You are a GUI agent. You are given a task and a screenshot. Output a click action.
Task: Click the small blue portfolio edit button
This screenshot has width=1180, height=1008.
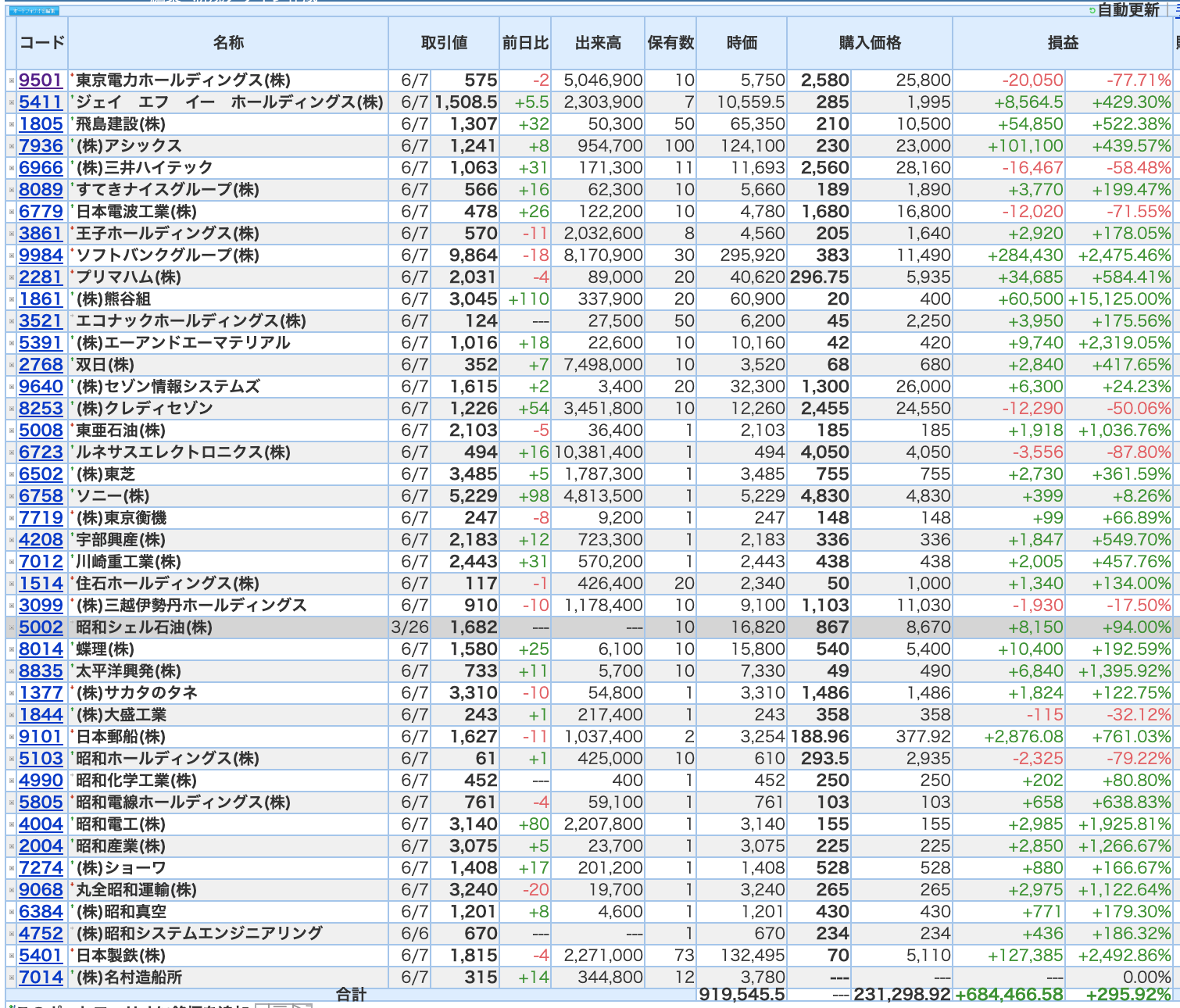[34, 11]
